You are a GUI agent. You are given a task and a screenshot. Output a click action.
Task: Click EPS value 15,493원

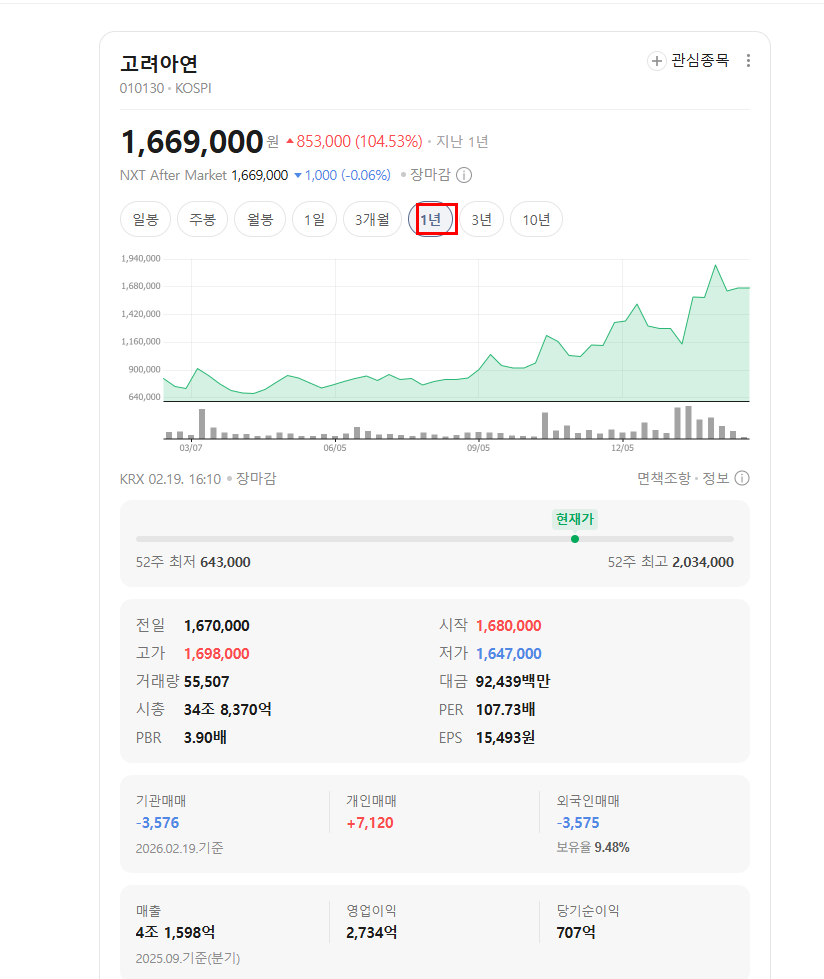pos(506,738)
